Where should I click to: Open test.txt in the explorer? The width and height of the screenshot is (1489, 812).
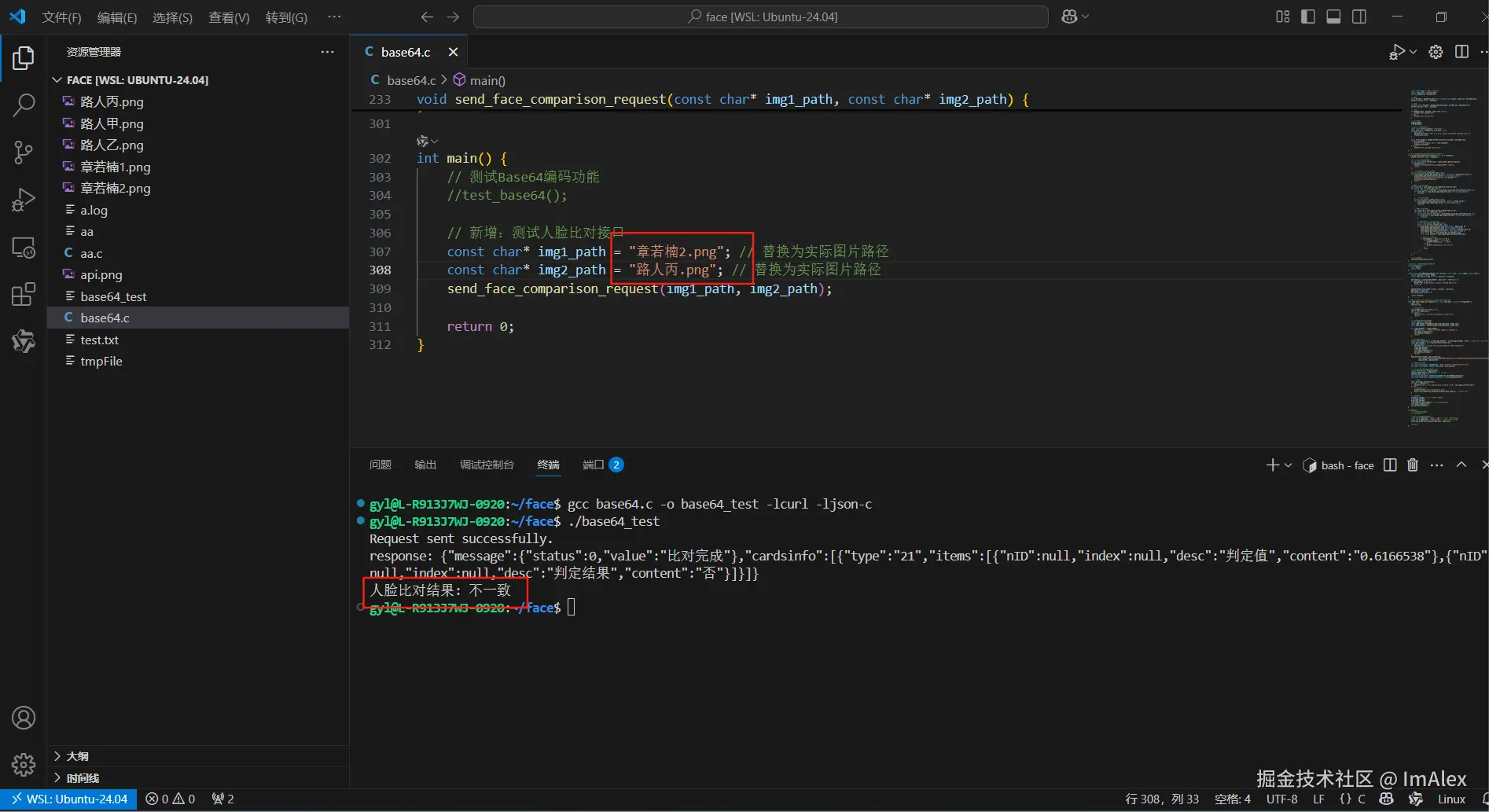[99, 340]
